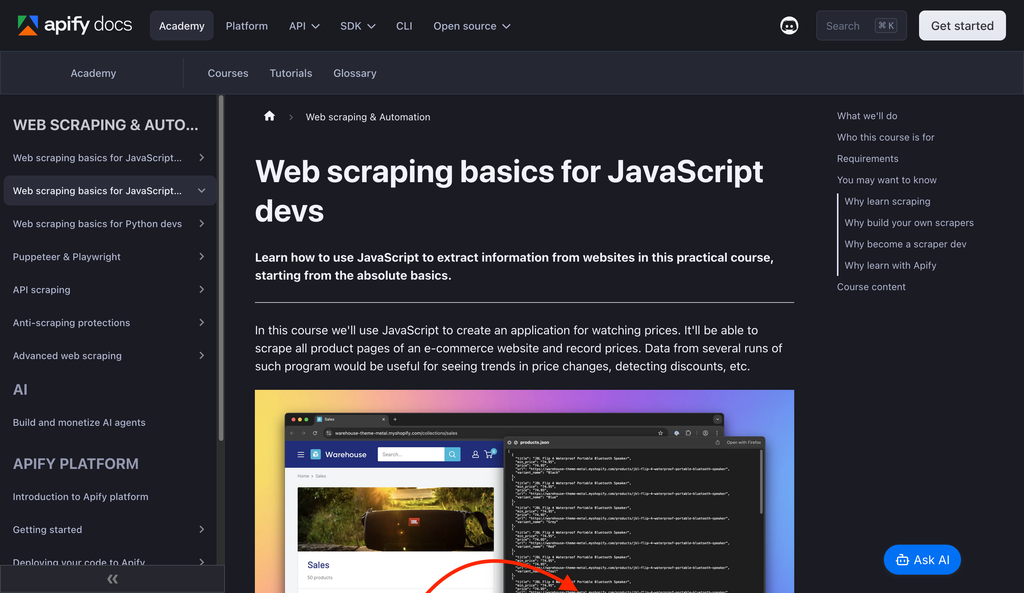Jump to Who this course is for
The height and width of the screenshot is (593, 1024).
click(x=886, y=137)
